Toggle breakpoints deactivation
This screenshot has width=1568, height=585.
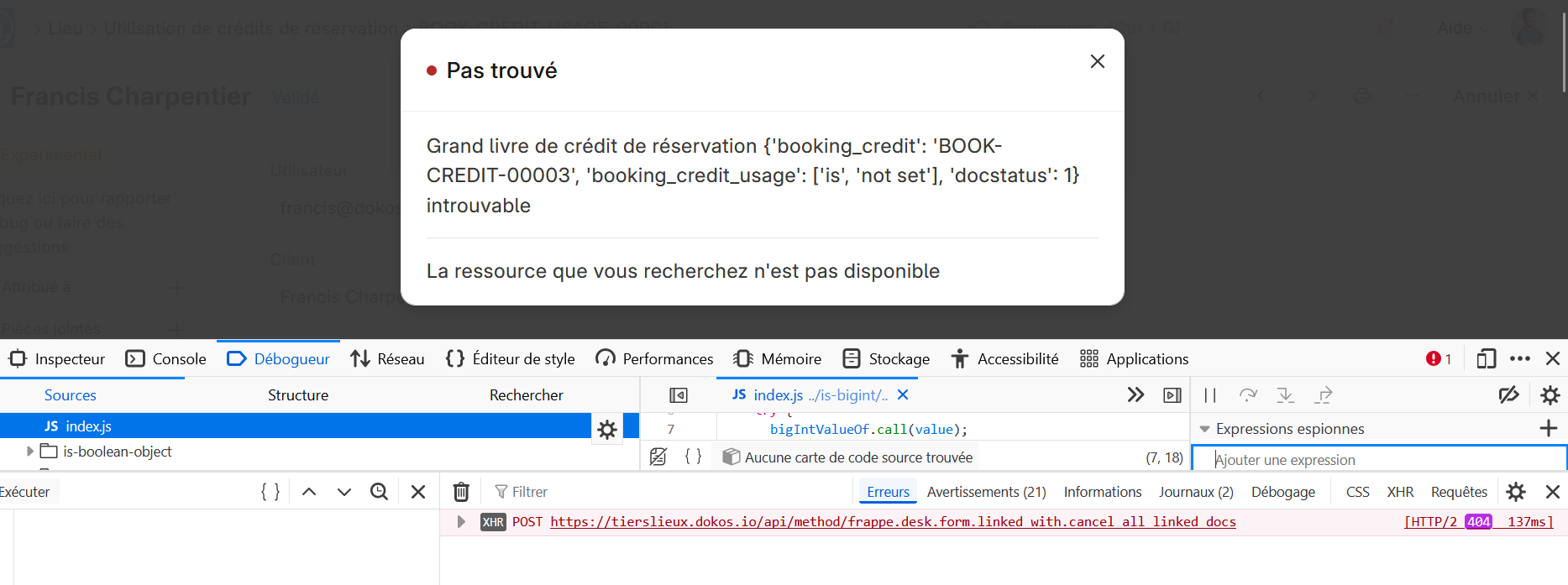[x=1508, y=395]
